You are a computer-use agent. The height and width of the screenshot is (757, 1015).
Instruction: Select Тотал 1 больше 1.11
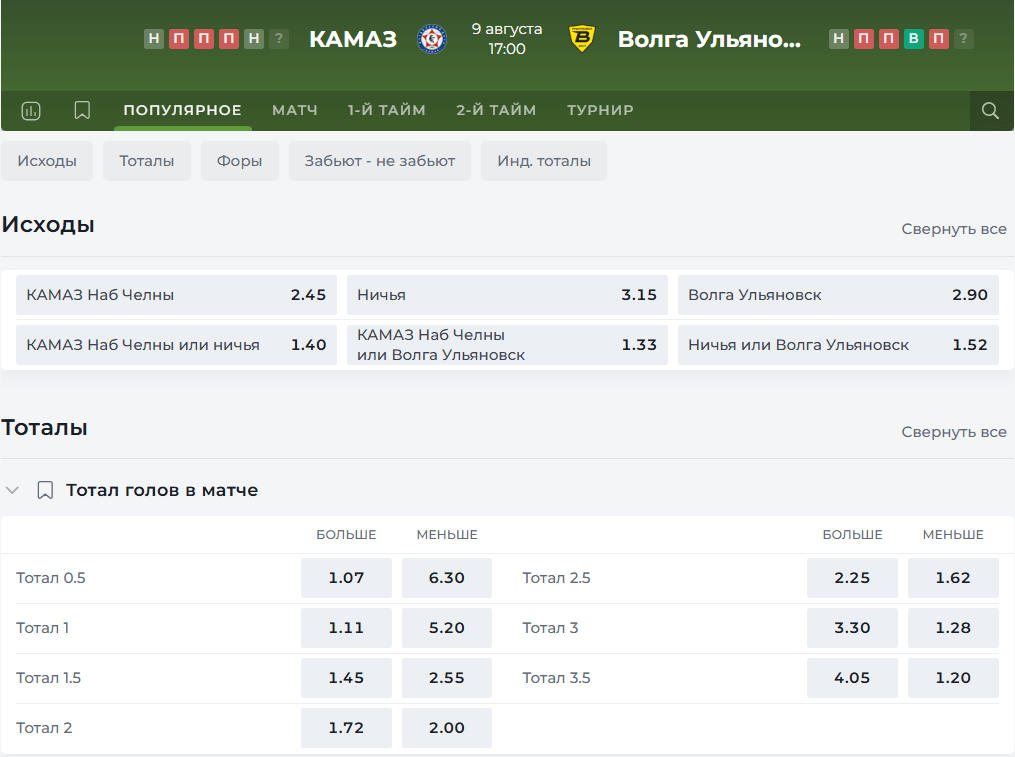pyautogui.click(x=346, y=627)
